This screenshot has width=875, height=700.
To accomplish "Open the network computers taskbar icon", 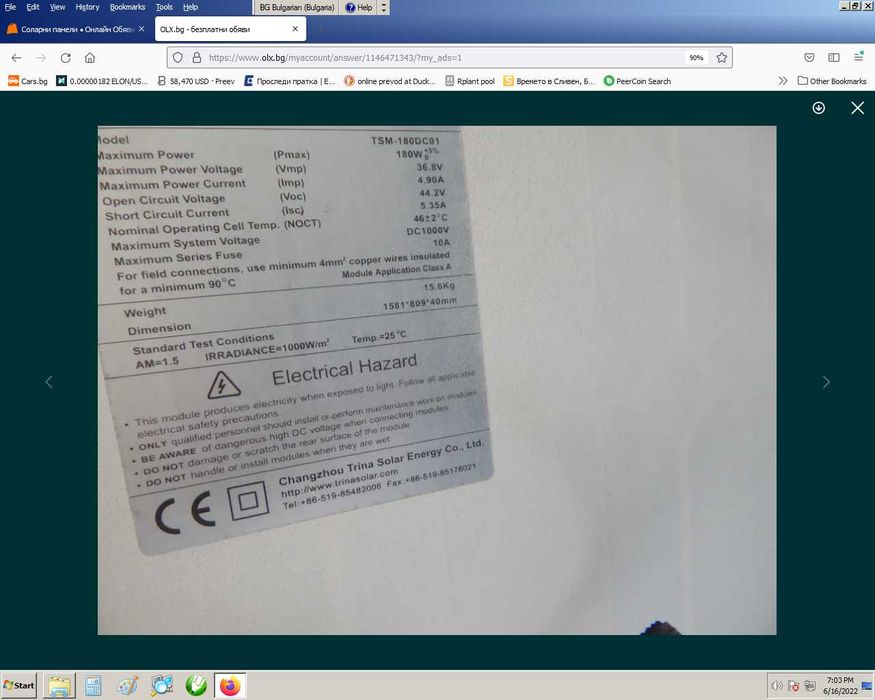I will (x=162, y=685).
